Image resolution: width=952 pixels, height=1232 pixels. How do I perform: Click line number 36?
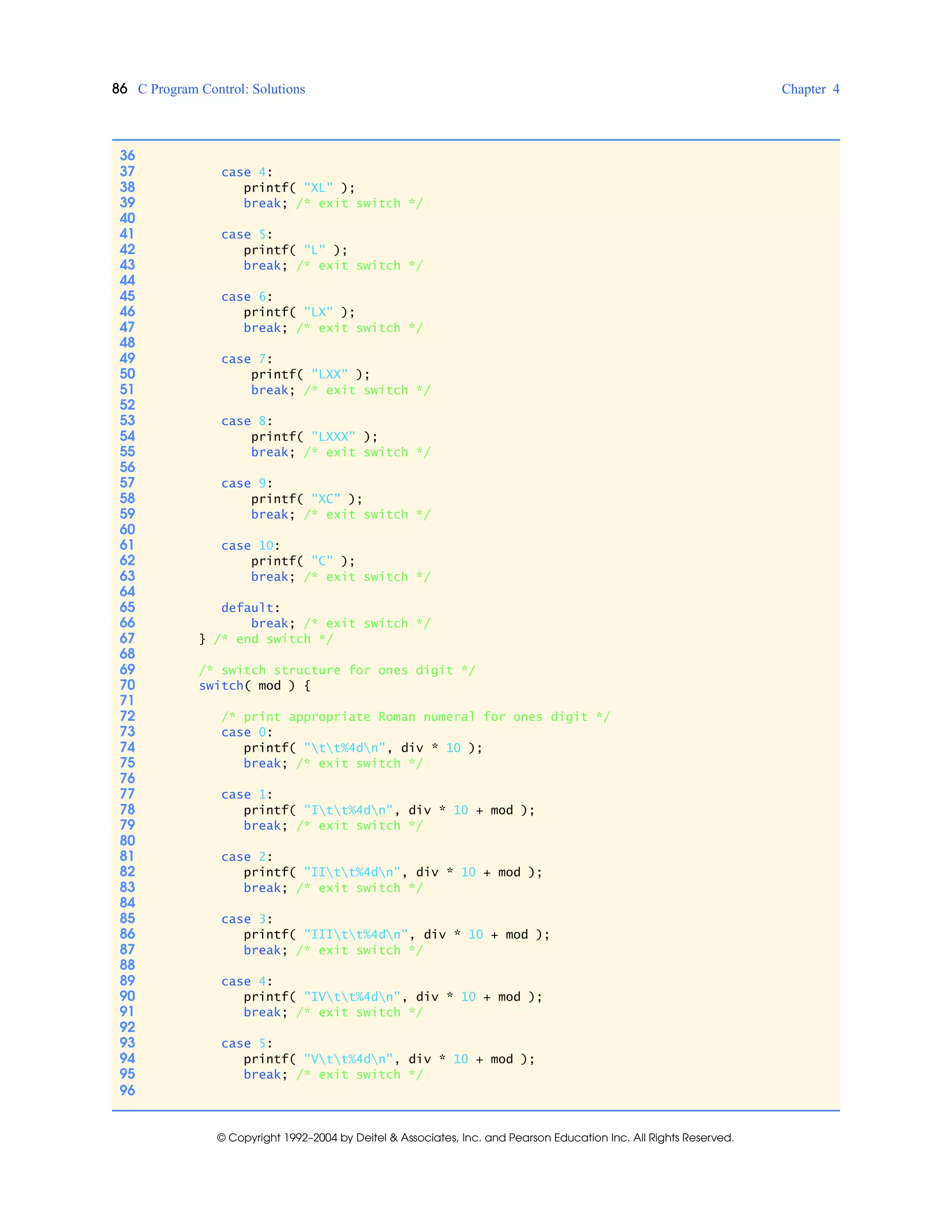[127, 156]
